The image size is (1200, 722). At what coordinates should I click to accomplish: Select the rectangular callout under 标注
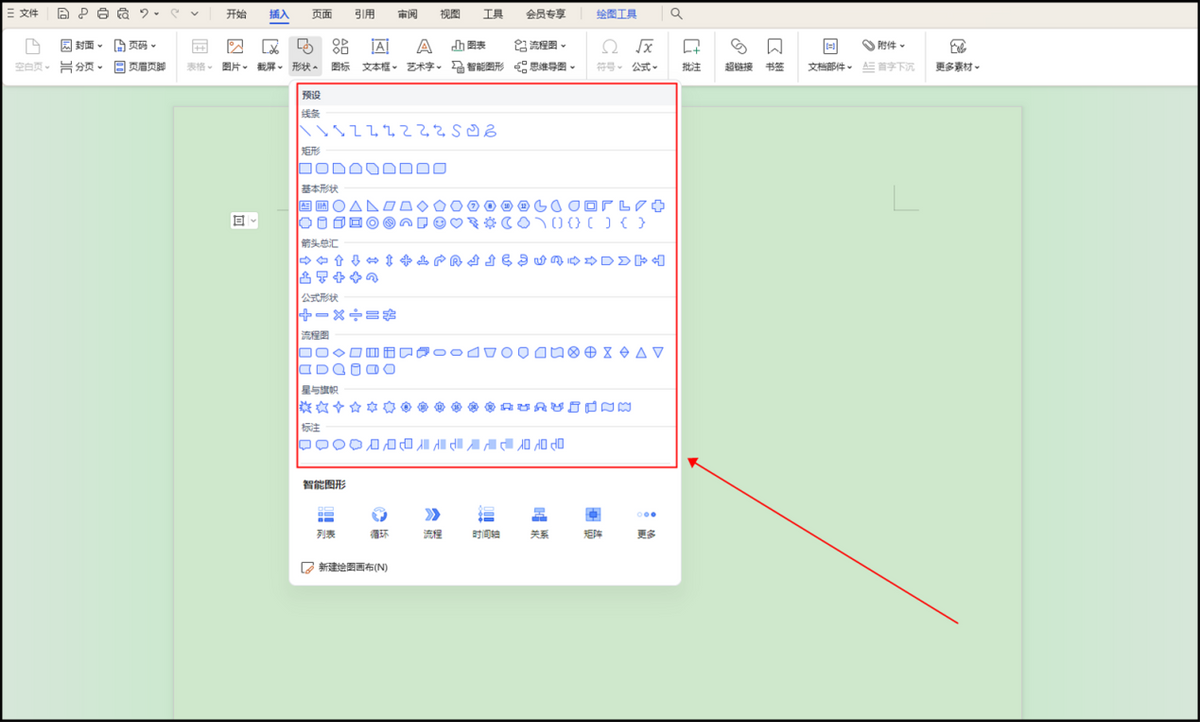(306, 444)
